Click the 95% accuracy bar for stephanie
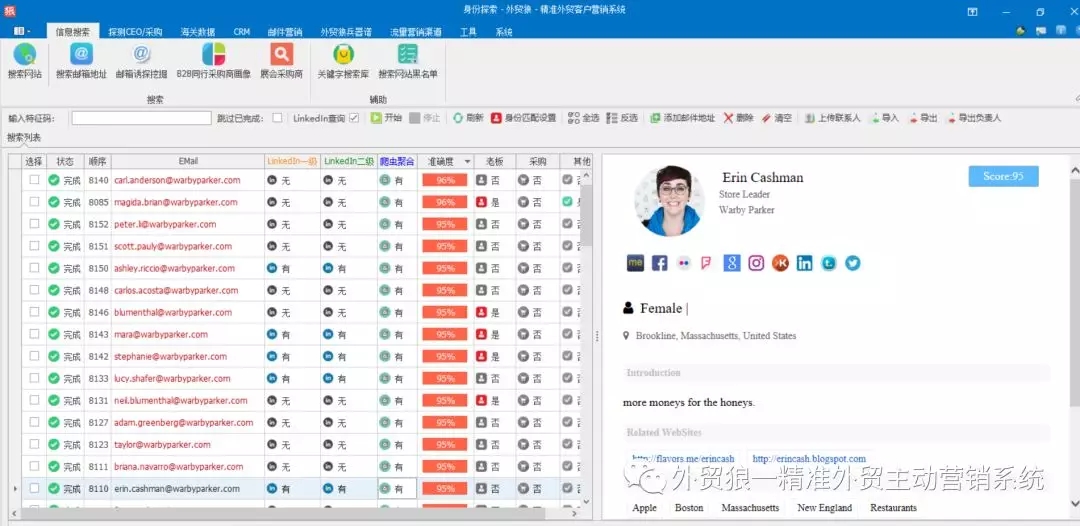The height and width of the screenshot is (526, 1080). pyautogui.click(x=446, y=357)
